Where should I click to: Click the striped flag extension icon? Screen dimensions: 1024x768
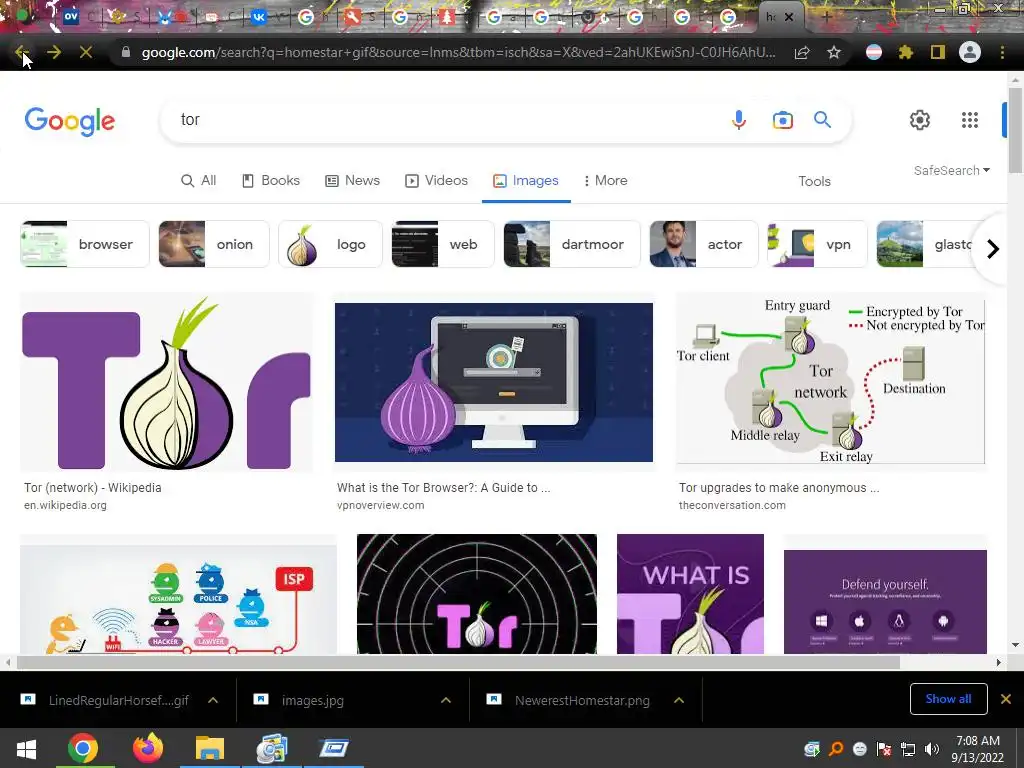874,52
